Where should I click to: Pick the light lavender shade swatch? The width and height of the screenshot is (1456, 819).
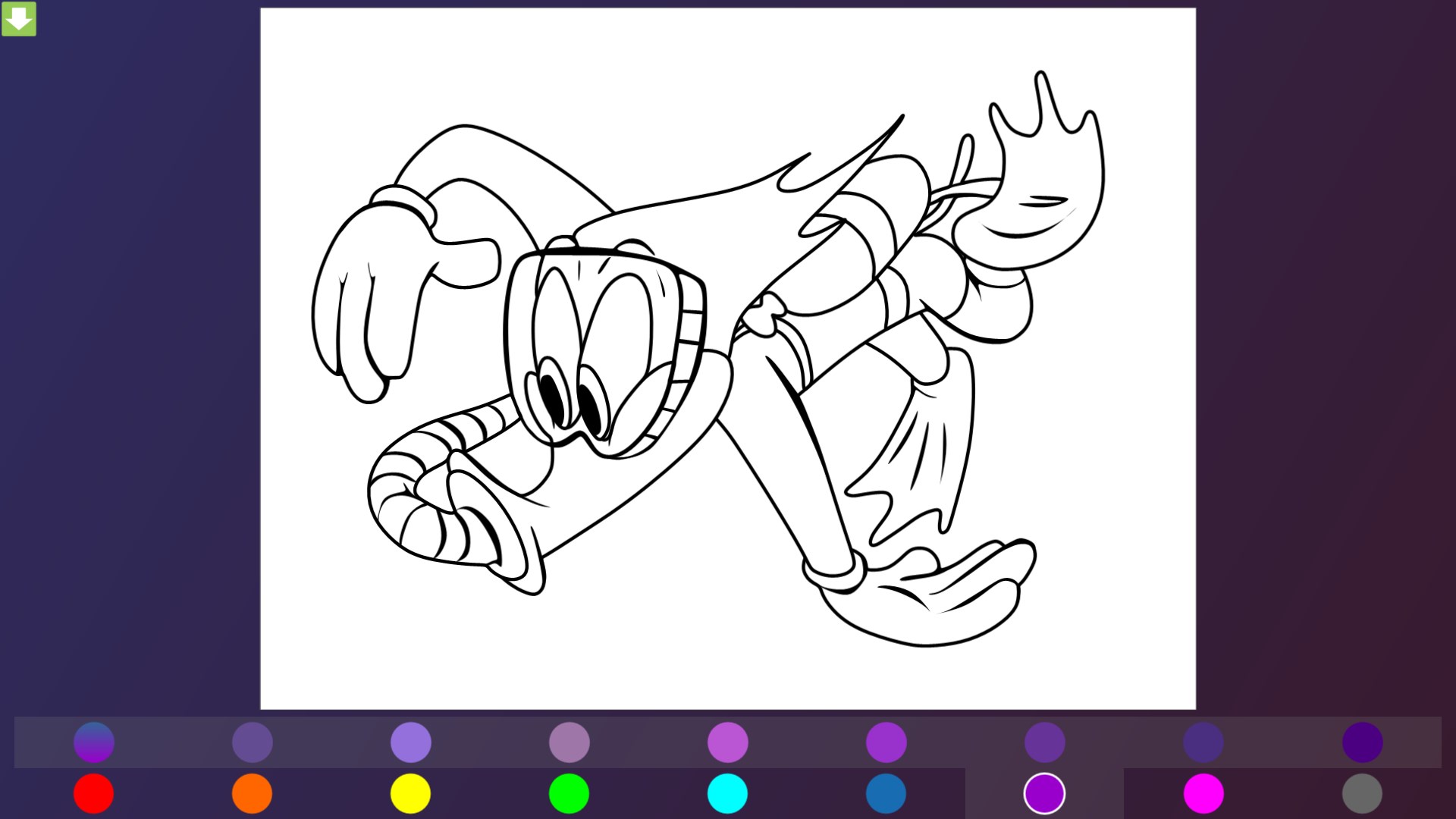point(410,742)
